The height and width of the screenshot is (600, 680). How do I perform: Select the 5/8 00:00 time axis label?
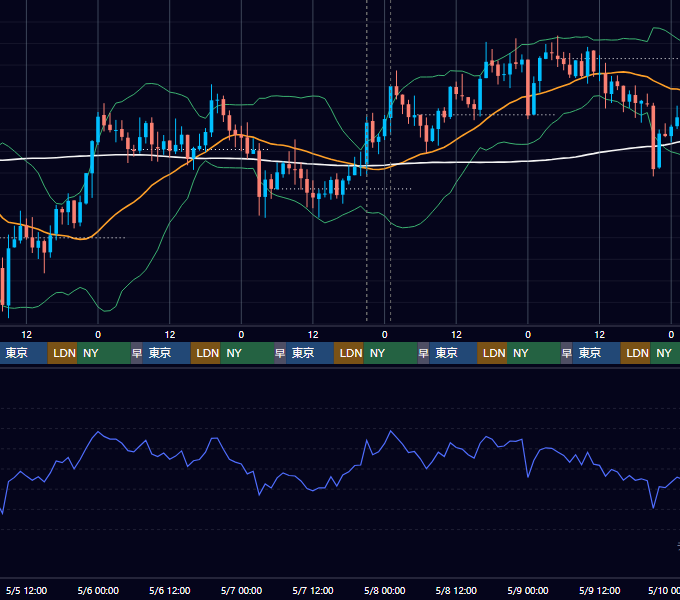[x=385, y=590]
